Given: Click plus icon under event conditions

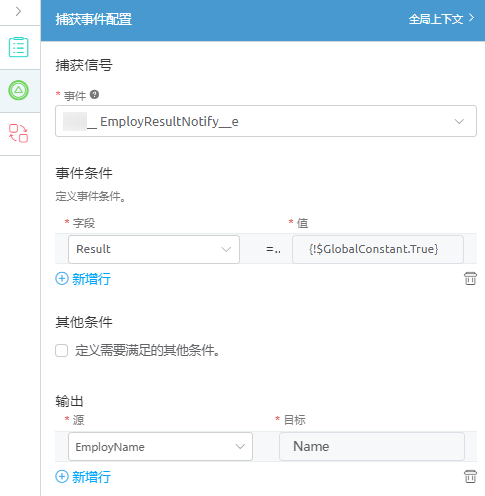Looking at the screenshot, I should coord(62,279).
